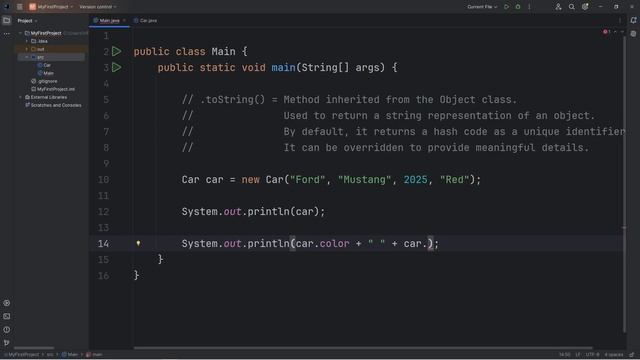
Task: Open the Code With Me collaboration icon
Action: (x=558, y=7)
